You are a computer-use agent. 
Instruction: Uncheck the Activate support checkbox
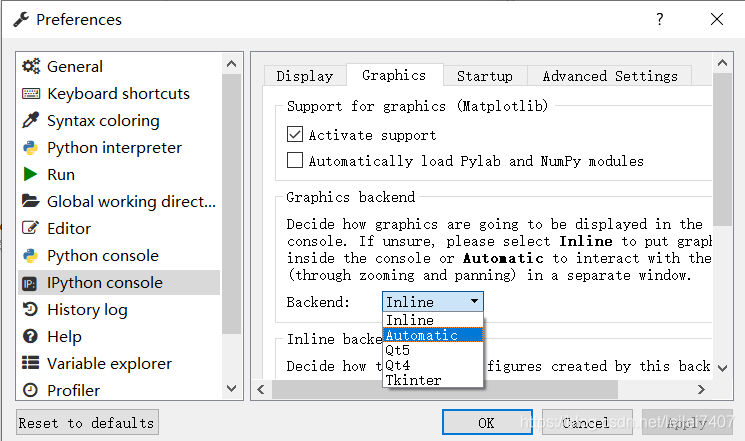[x=295, y=134]
